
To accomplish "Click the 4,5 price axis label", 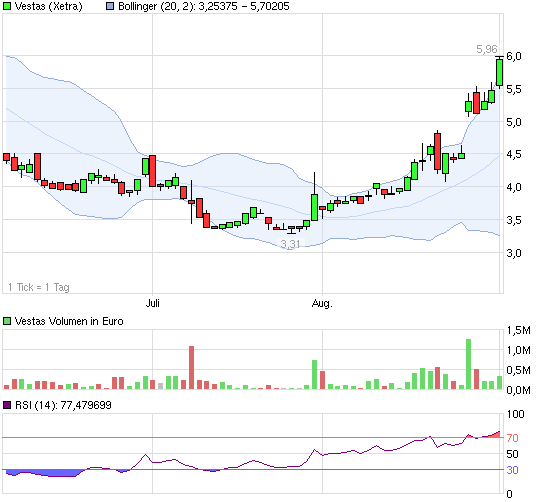I will 514,154.
